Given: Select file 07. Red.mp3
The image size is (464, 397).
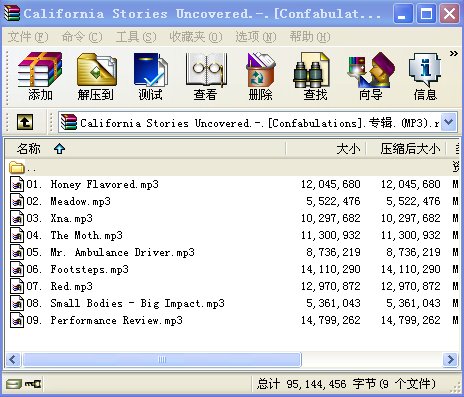Looking at the screenshot, I should point(232,286).
